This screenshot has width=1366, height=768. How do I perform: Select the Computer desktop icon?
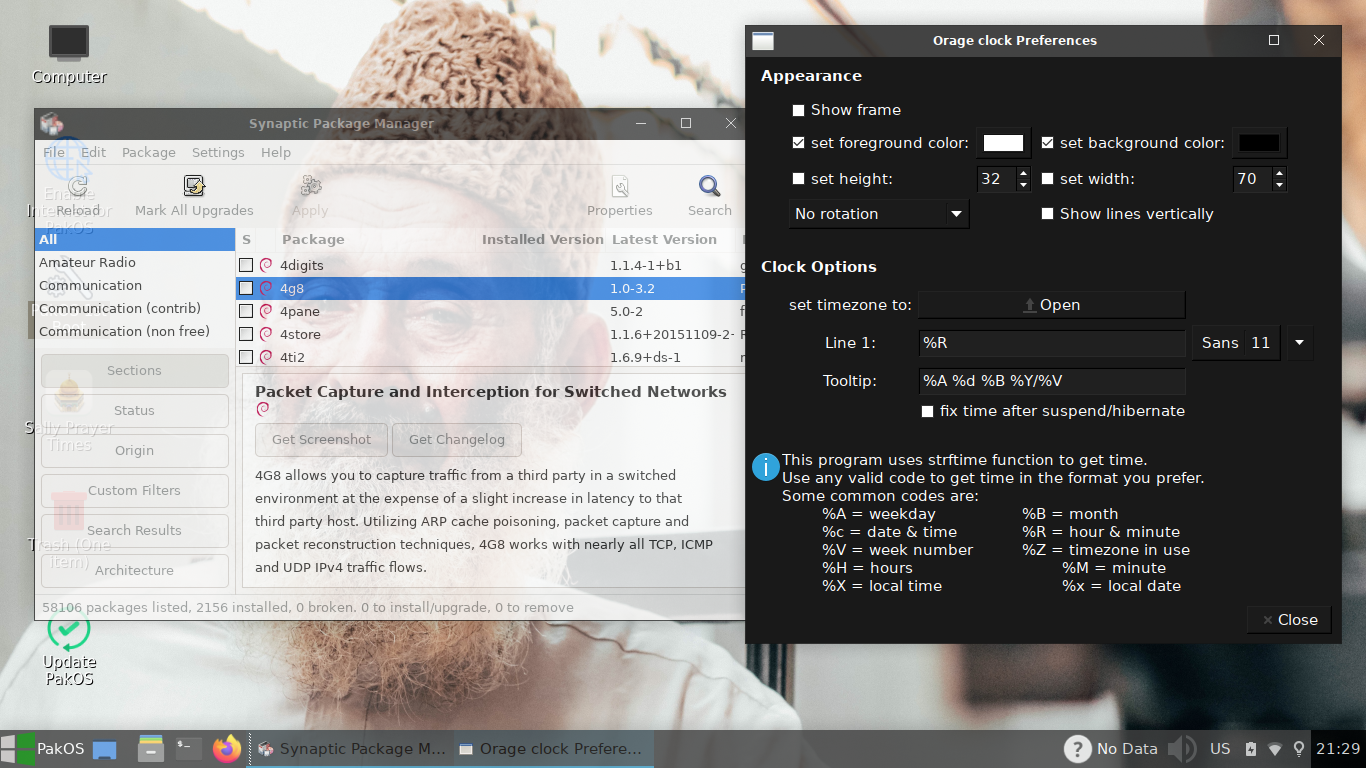click(x=69, y=55)
